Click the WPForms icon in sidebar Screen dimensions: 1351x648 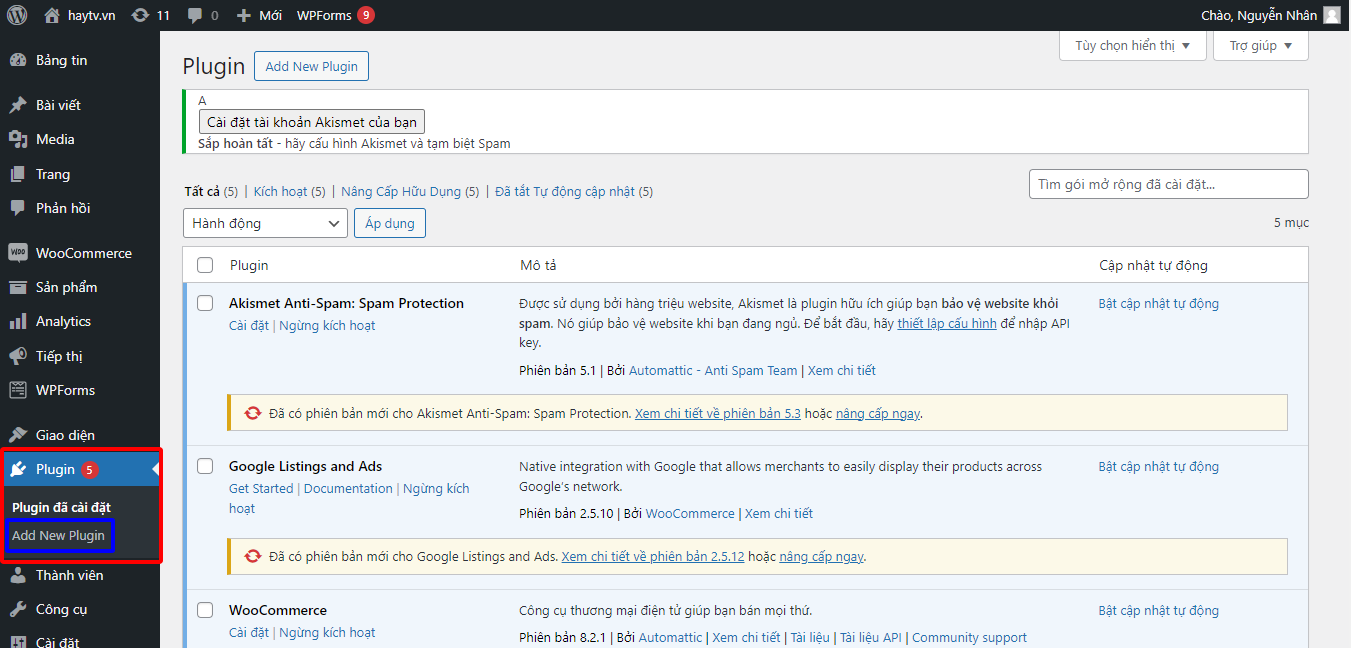pos(18,390)
